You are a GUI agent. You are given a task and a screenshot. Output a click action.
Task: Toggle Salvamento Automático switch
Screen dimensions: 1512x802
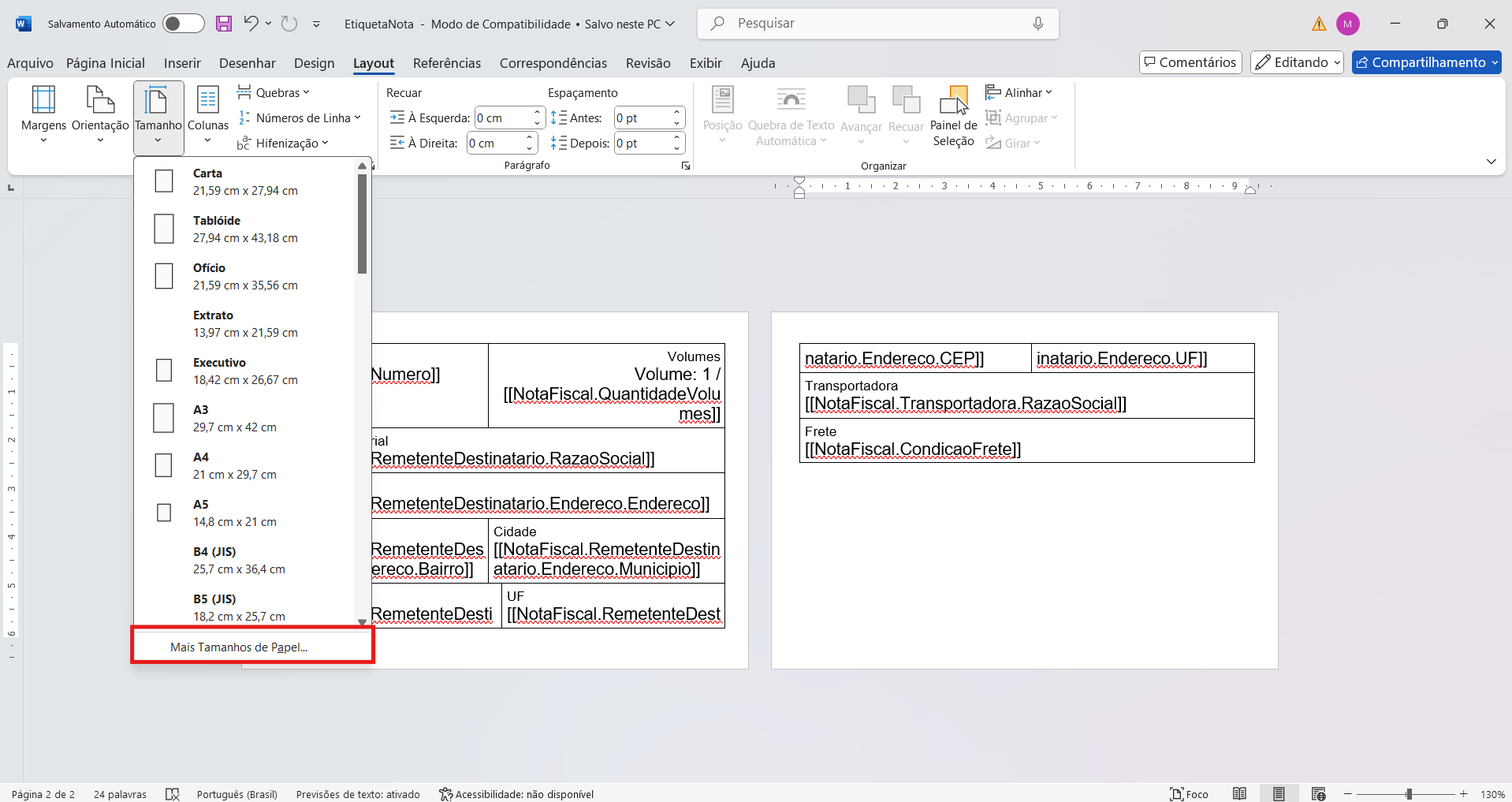[x=183, y=24]
